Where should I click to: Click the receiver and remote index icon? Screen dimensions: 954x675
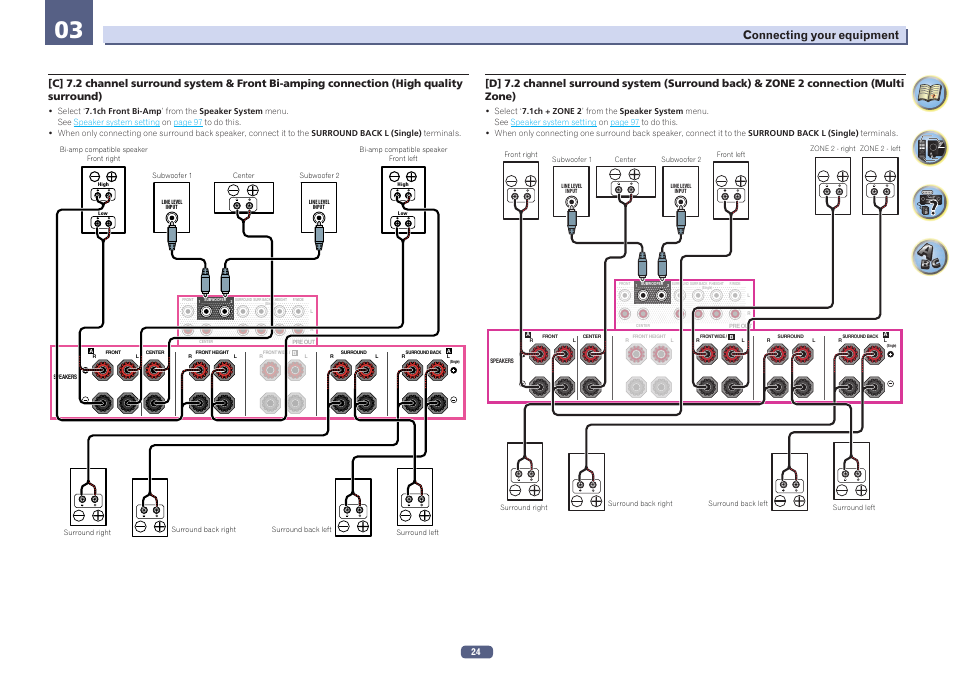tap(929, 148)
